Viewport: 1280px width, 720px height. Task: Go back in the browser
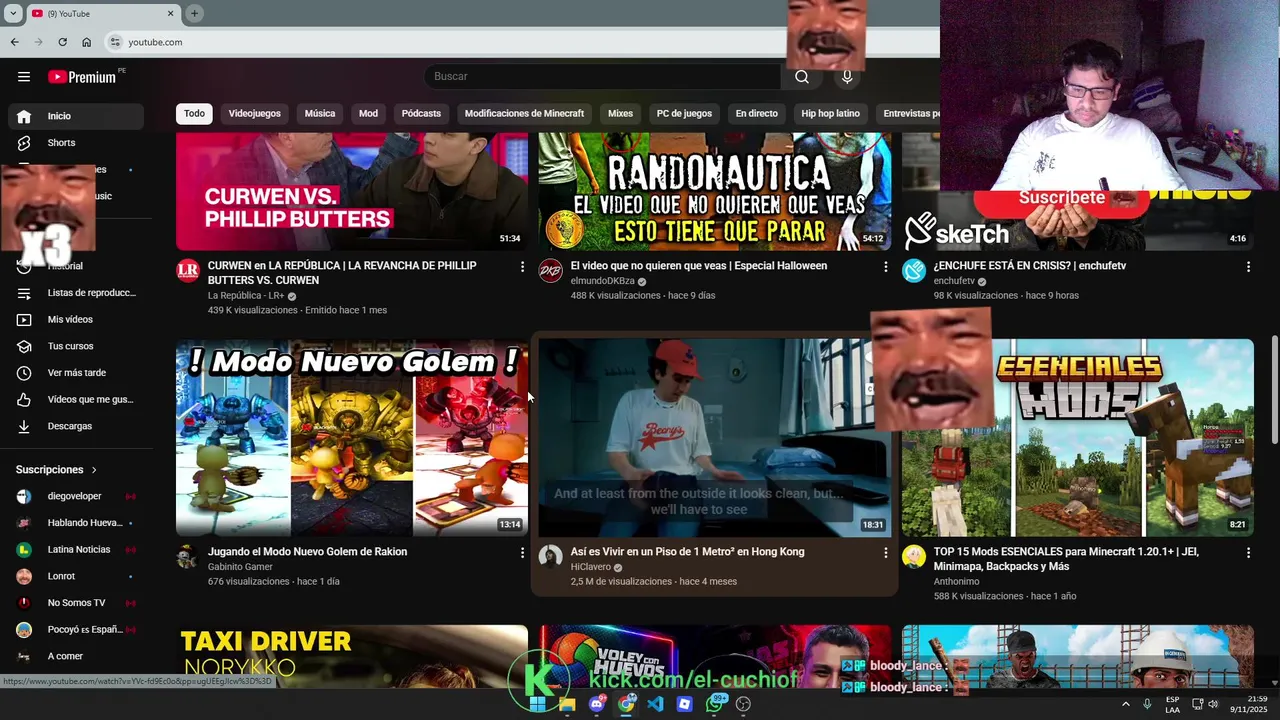point(14,42)
